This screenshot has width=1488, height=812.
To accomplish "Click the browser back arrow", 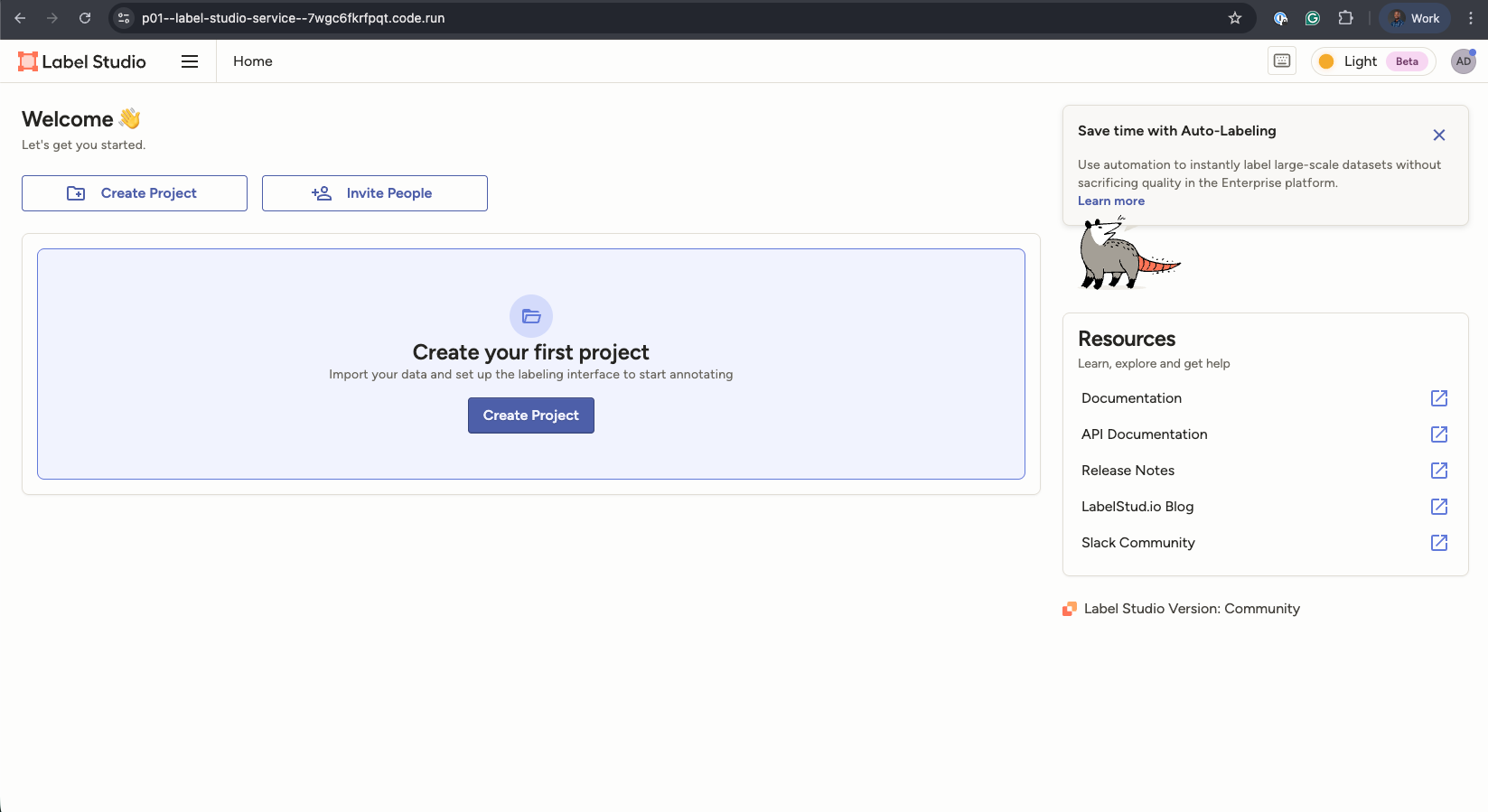I will pyautogui.click(x=20, y=18).
